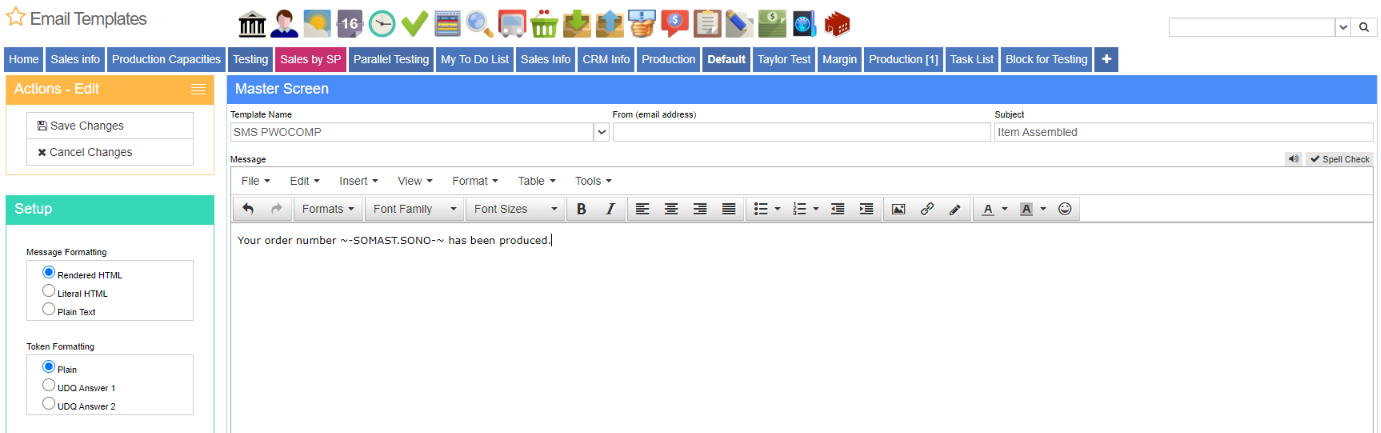Choose the text color A button

click(988, 209)
